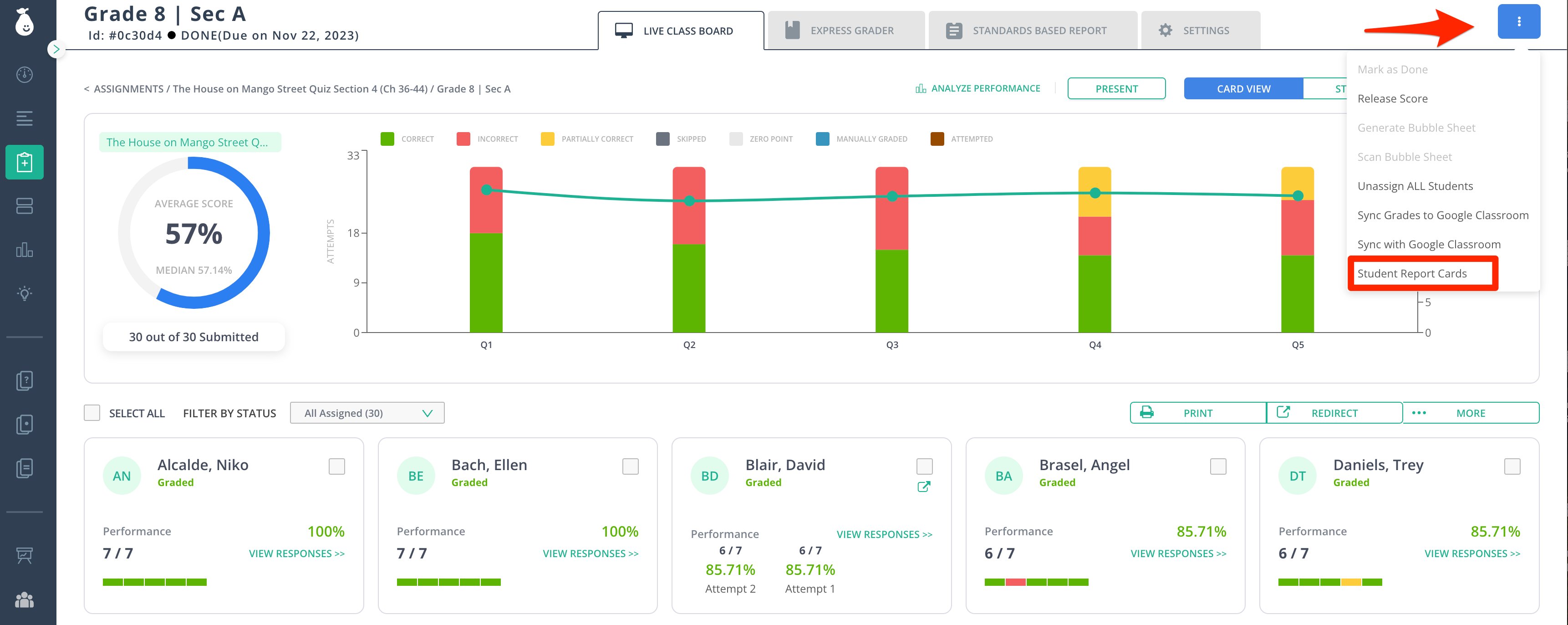The width and height of the screenshot is (1568, 625).
Task: Open the lightbulb icon in sidebar
Action: tap(24, 294)
